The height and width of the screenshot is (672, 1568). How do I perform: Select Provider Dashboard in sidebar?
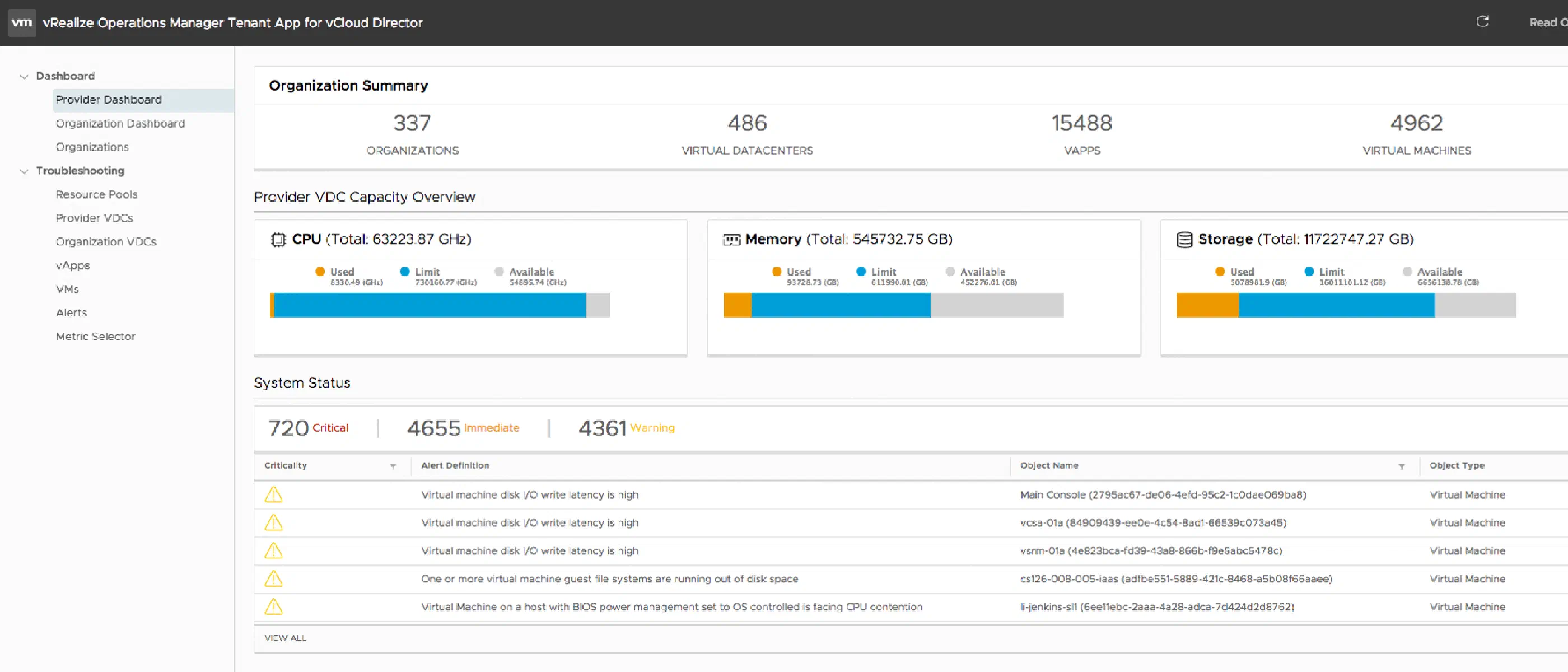click(143, 100)
